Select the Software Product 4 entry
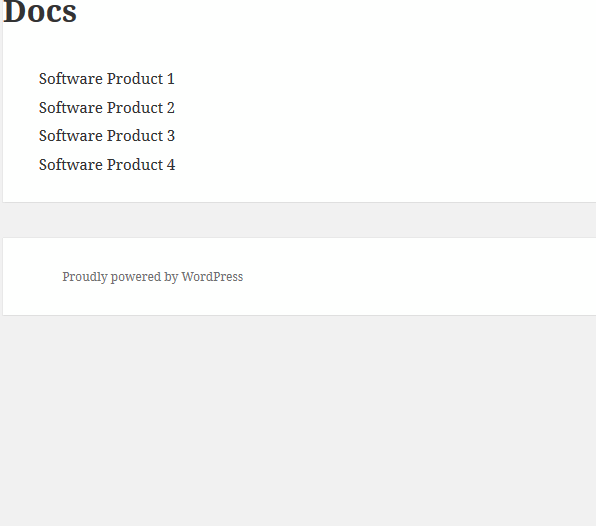The width and height of the screenshot is (596, 526). (x=107, y=165)
